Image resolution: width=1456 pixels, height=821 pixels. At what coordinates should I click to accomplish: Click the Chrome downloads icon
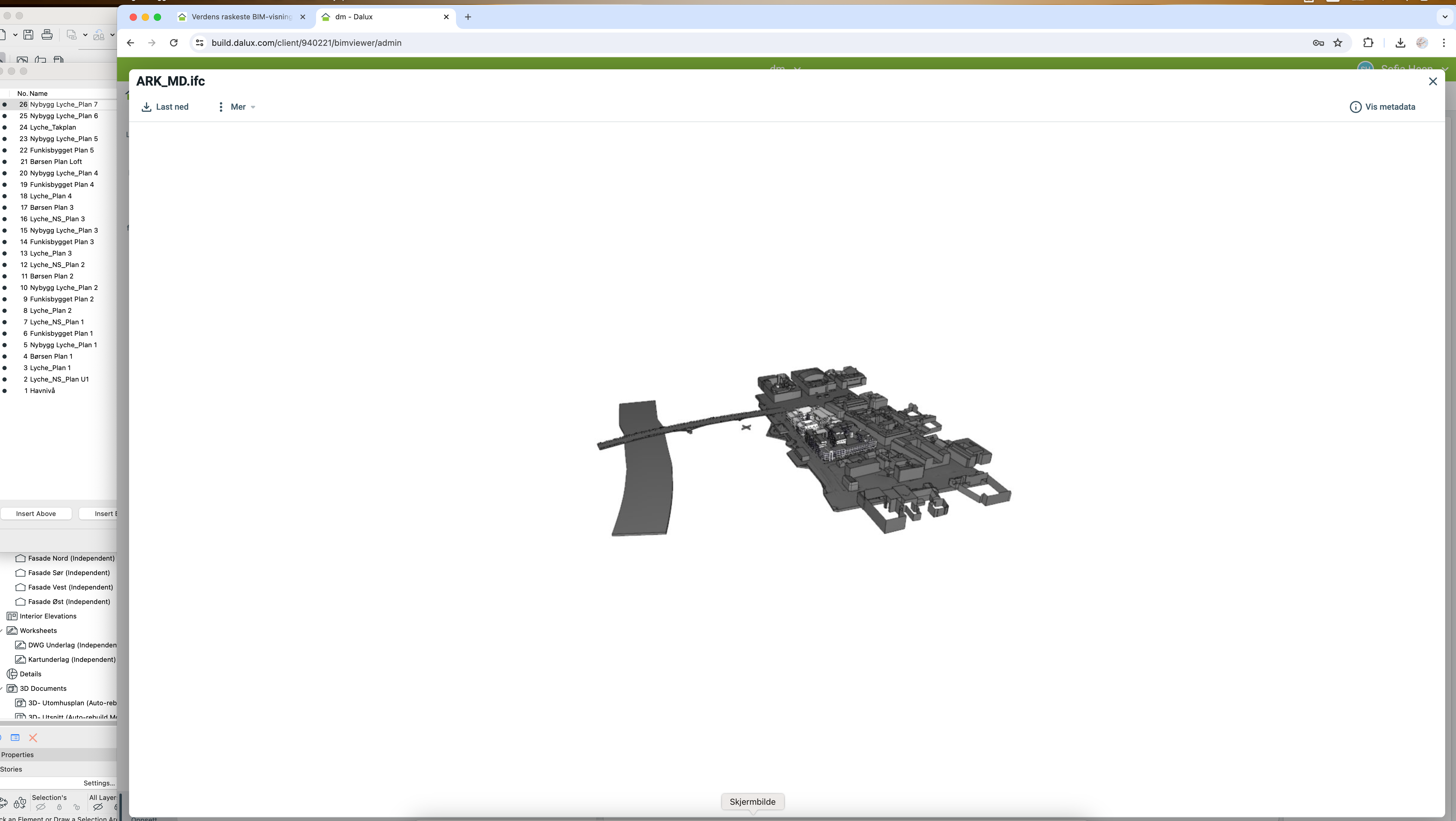pos(1400,42)
